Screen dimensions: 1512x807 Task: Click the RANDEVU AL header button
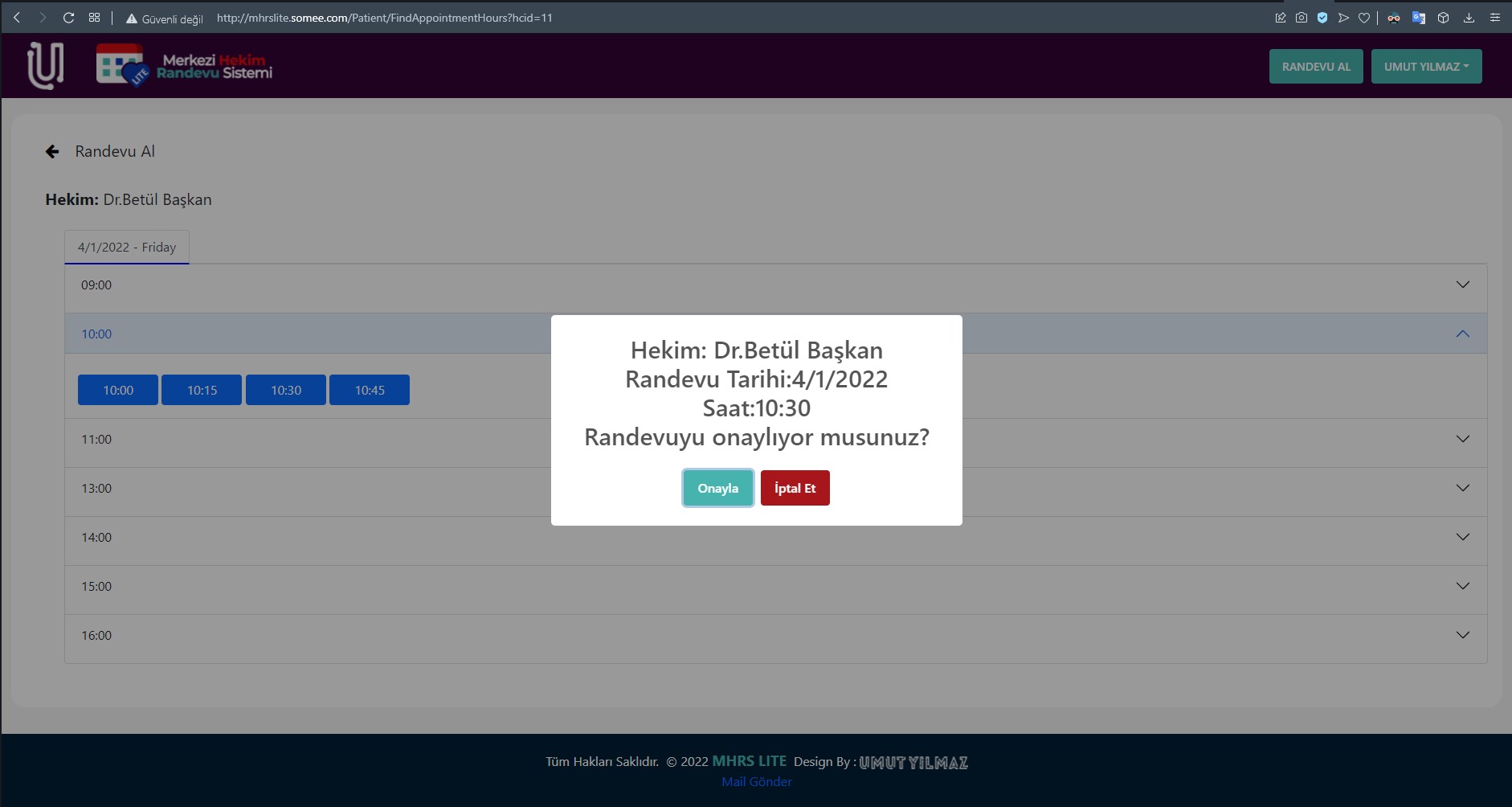1316,67
